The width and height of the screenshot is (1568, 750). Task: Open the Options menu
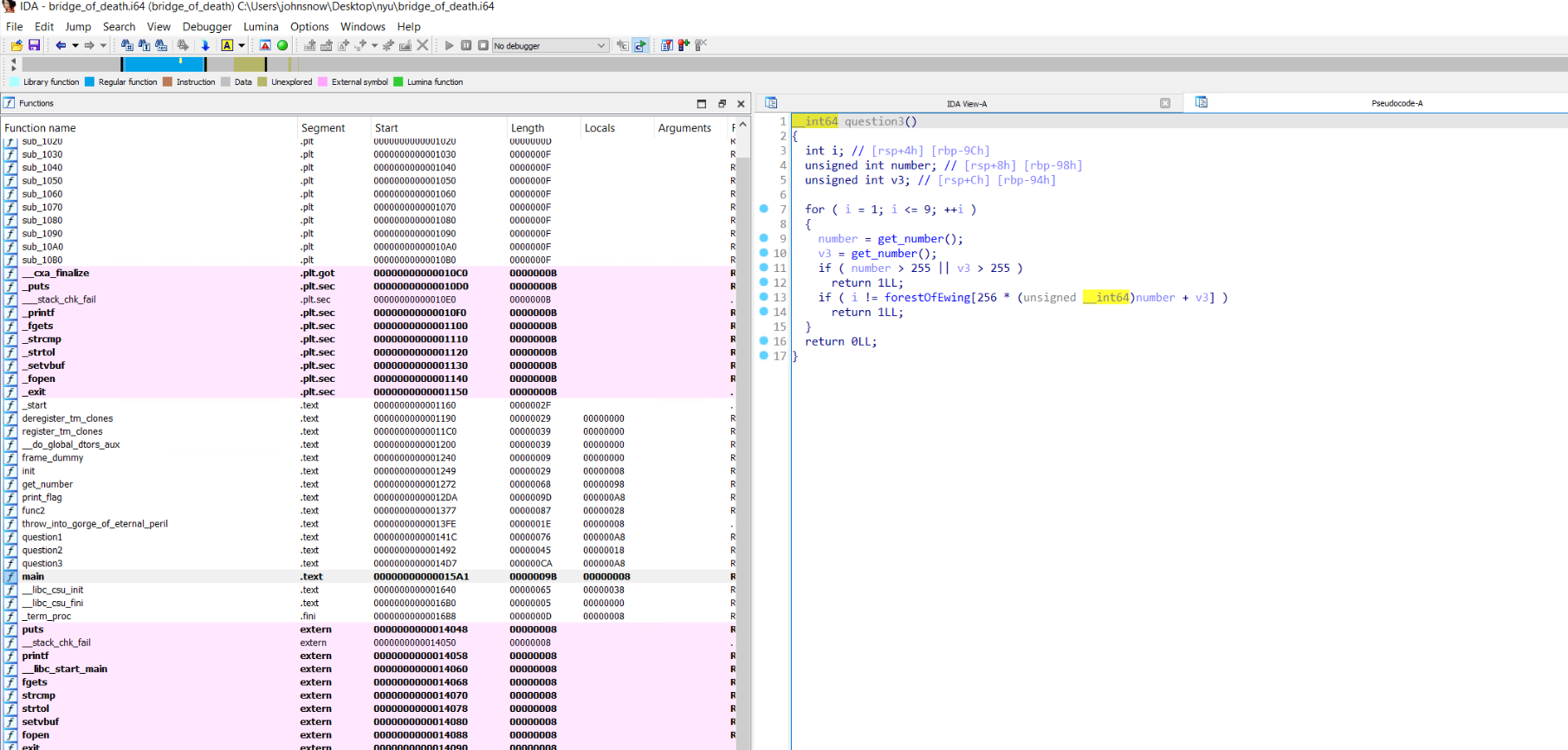tap(309, 27)
